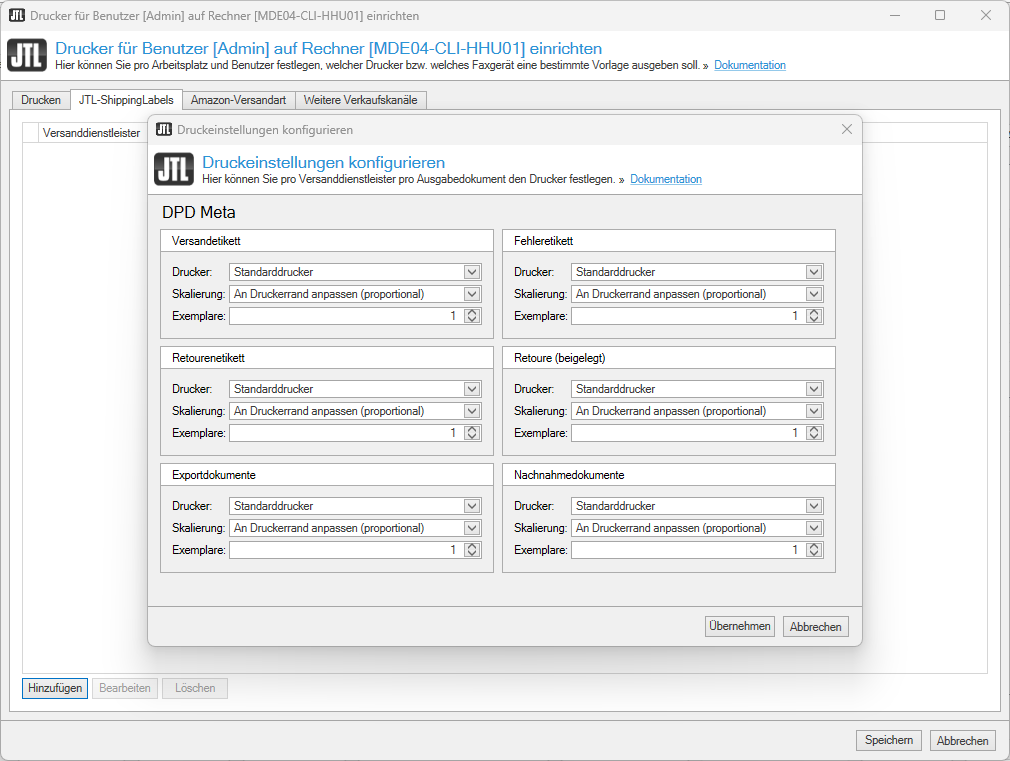The image size is (1010, 761).
Task: Click the JTL logo in main window header
Action: (26, 55)
